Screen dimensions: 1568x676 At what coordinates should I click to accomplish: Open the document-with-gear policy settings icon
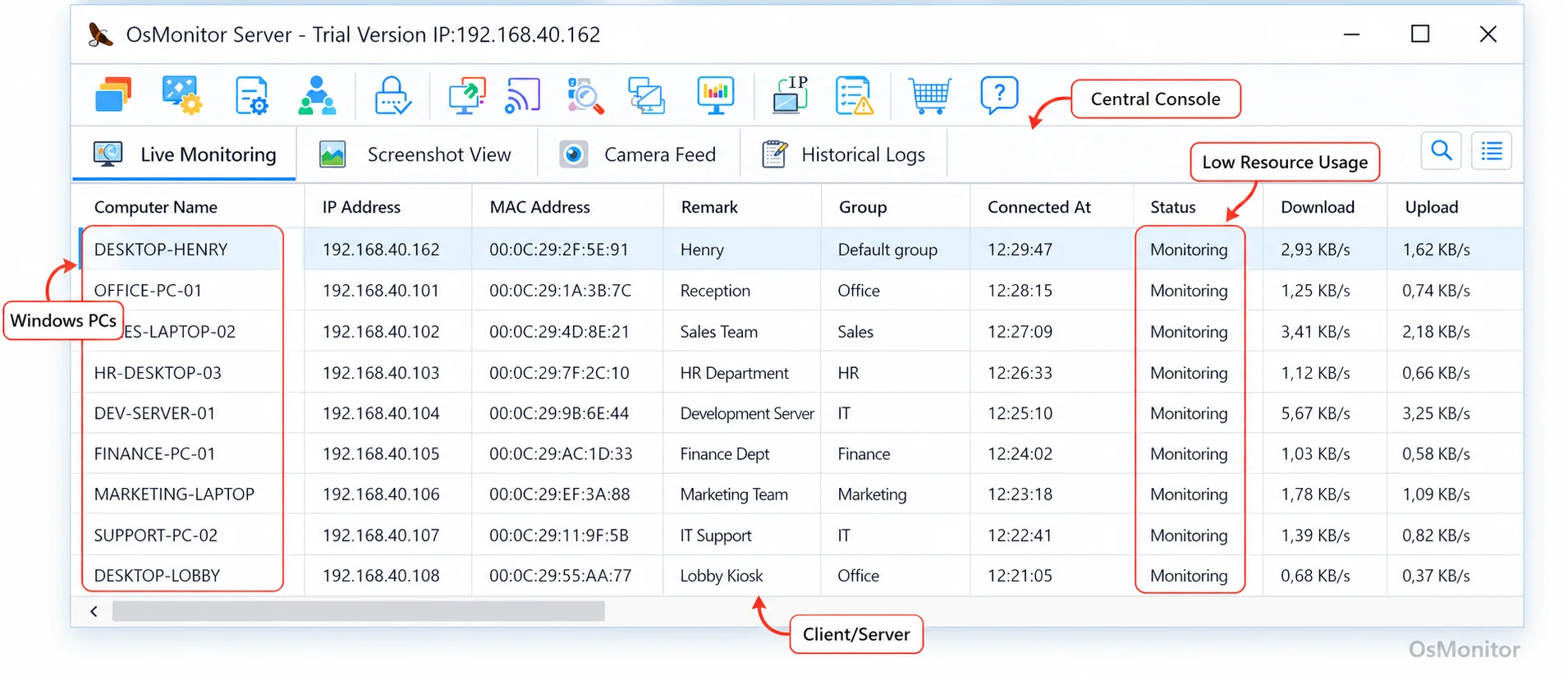250,95
